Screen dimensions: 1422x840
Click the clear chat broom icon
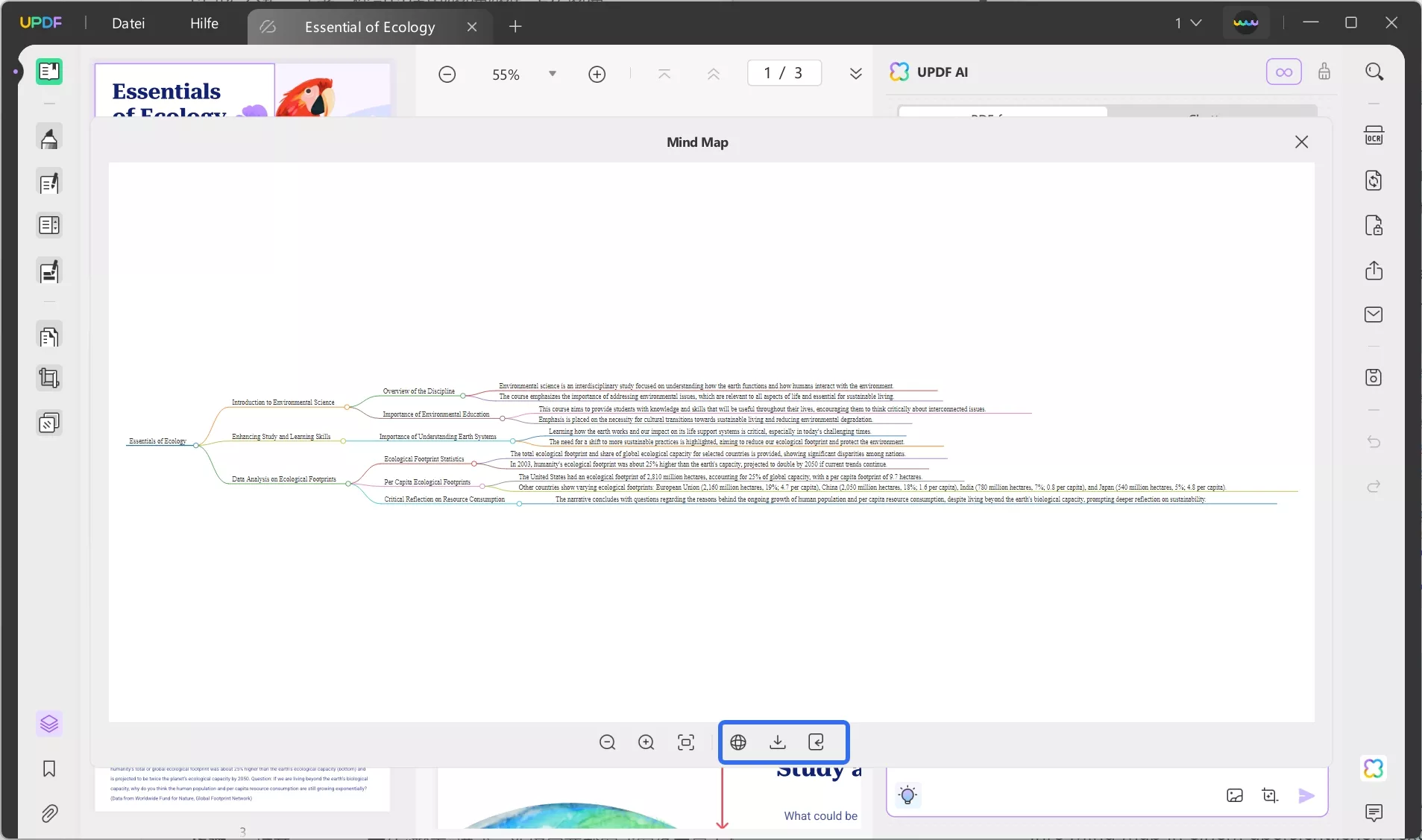click(x=1324, y=72)
